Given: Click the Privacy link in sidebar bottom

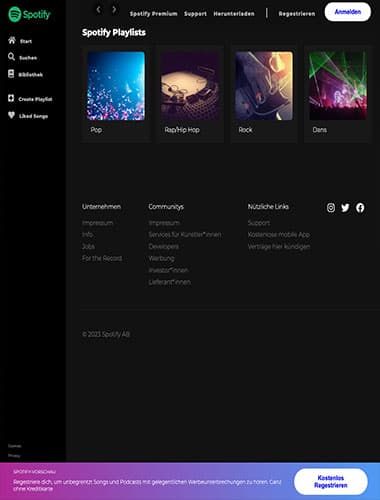Looking at the screenshot, I should tap(14, 455).
